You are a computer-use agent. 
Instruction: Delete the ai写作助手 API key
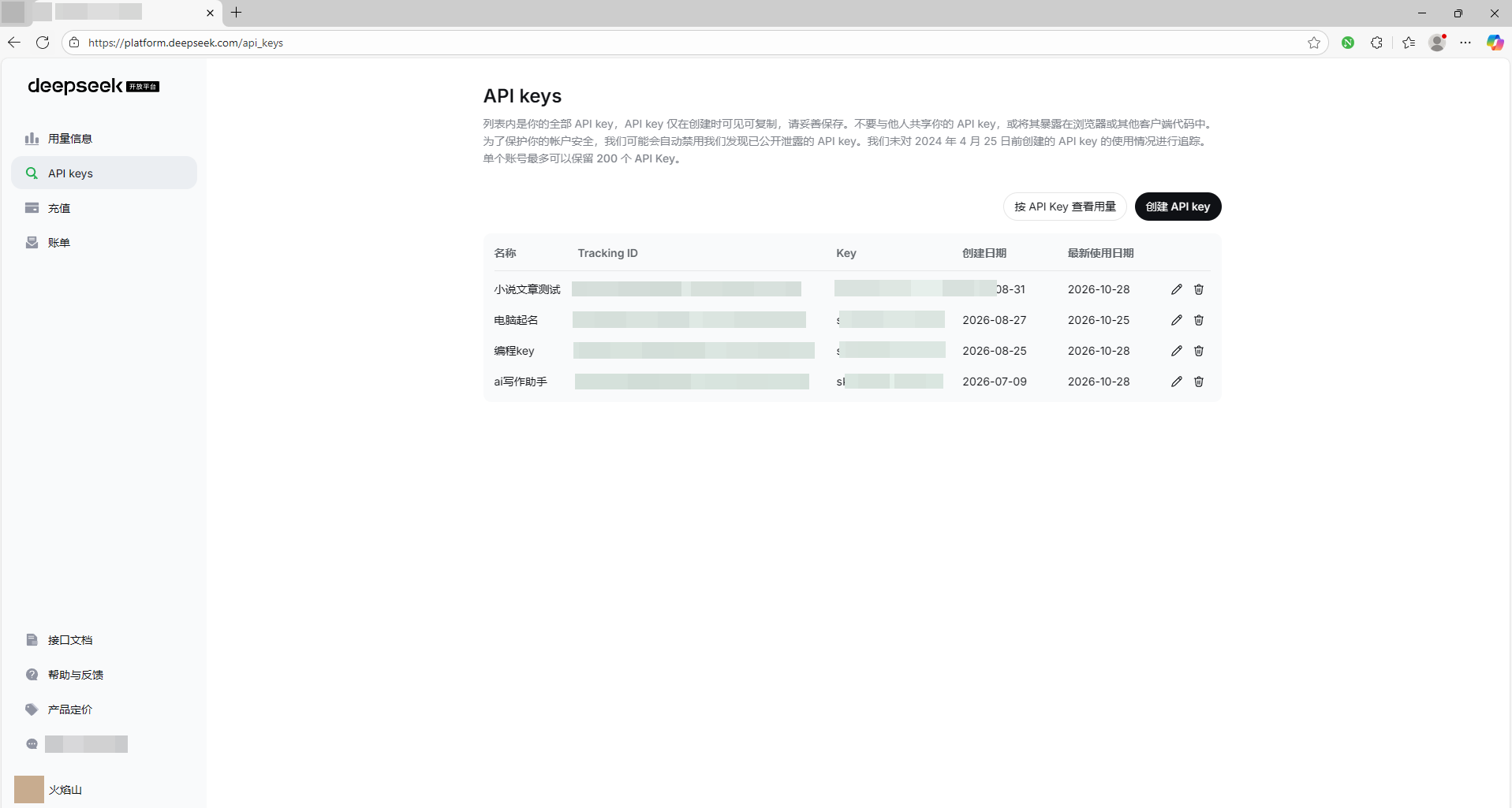pos(1198,382)
